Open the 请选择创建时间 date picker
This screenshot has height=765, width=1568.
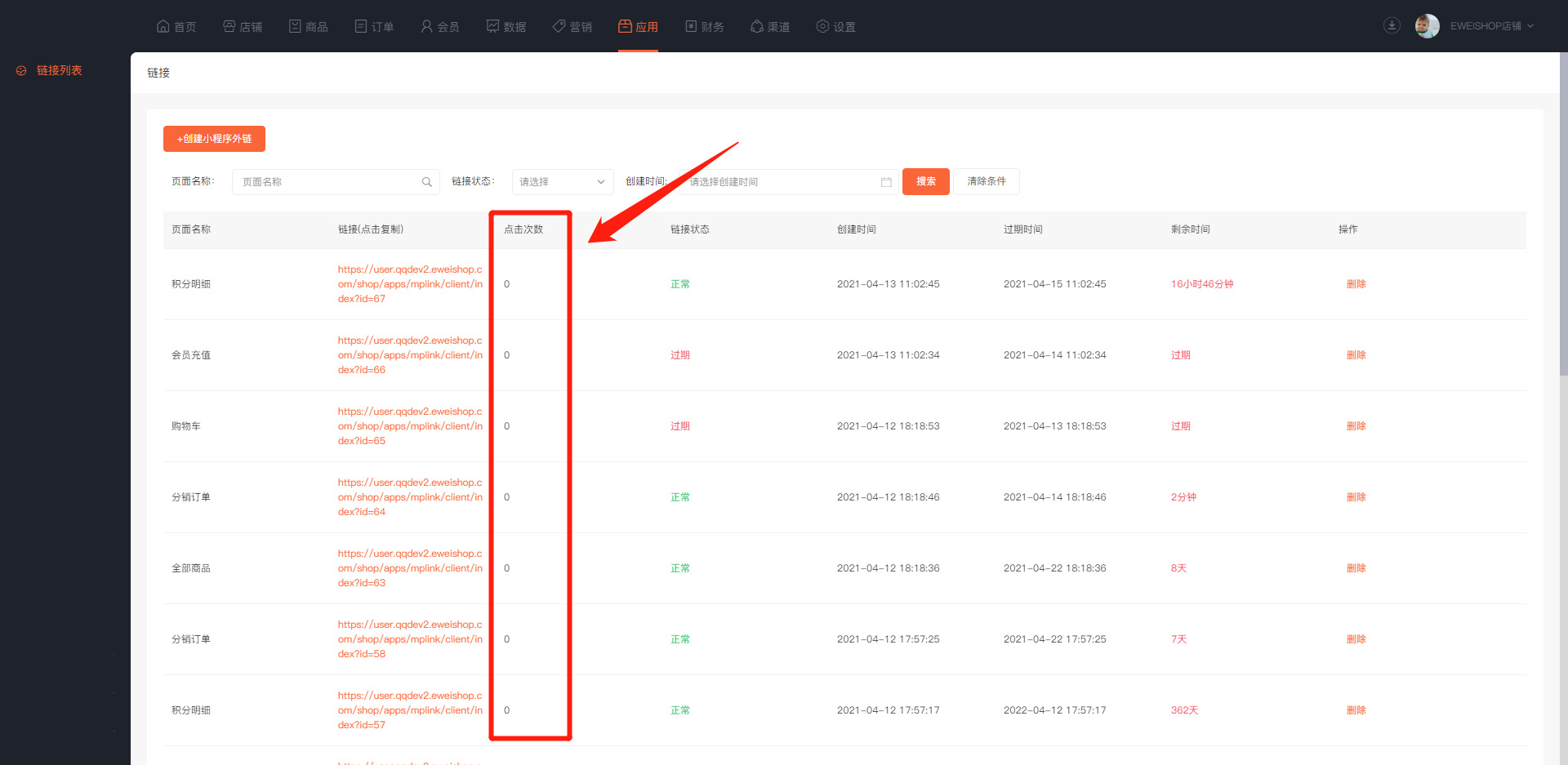click(x=780, y=182)
